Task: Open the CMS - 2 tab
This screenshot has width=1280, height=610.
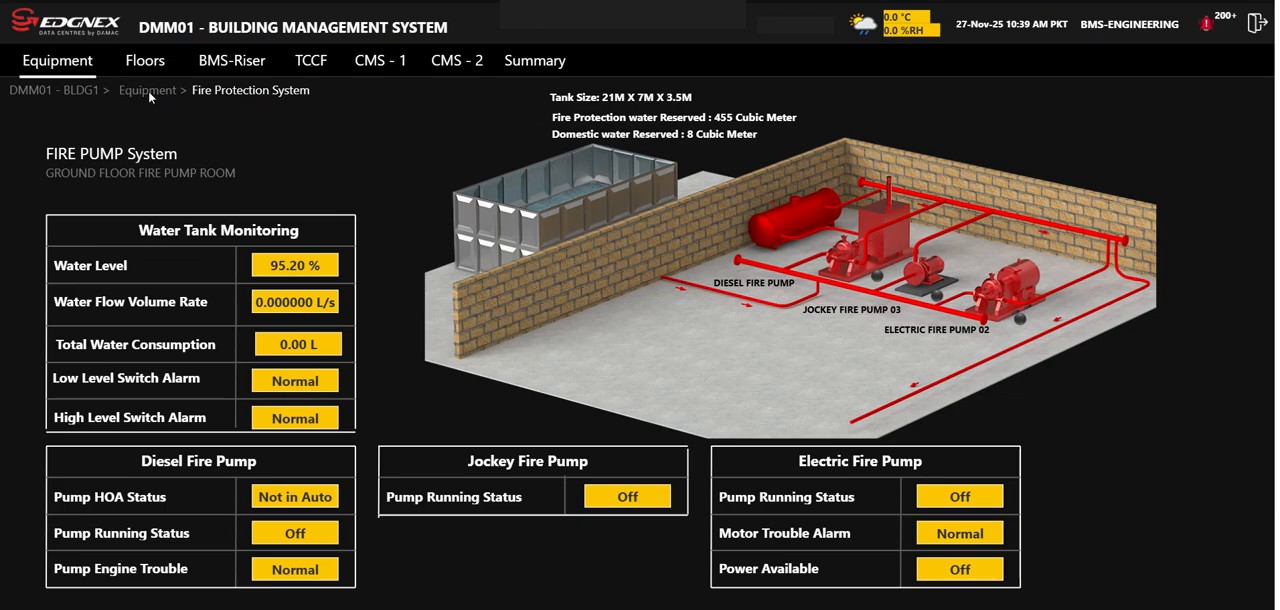Action: click(457, 60)
